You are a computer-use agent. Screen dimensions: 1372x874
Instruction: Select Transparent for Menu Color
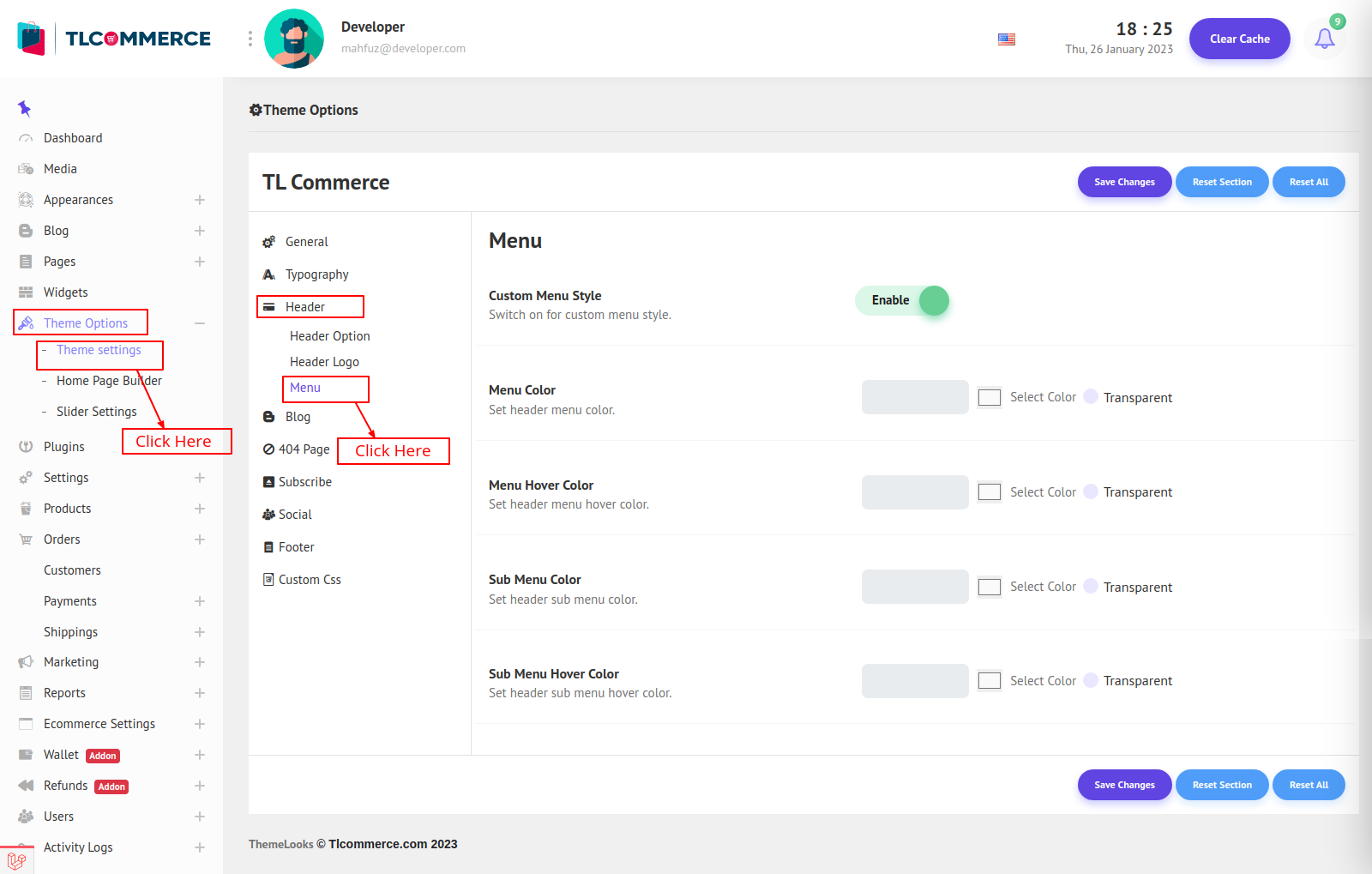[x=1091, y=397]
